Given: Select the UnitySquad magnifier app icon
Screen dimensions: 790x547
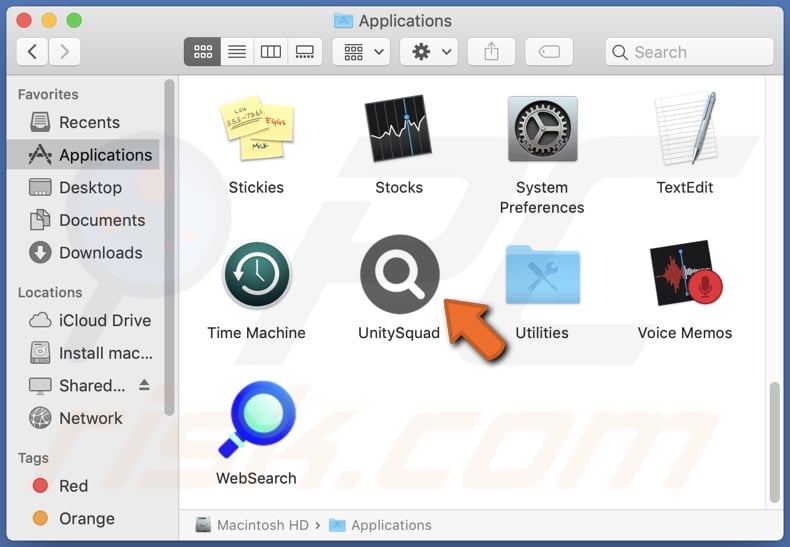Looking at the screenshot, I should [x=400, y=274].
